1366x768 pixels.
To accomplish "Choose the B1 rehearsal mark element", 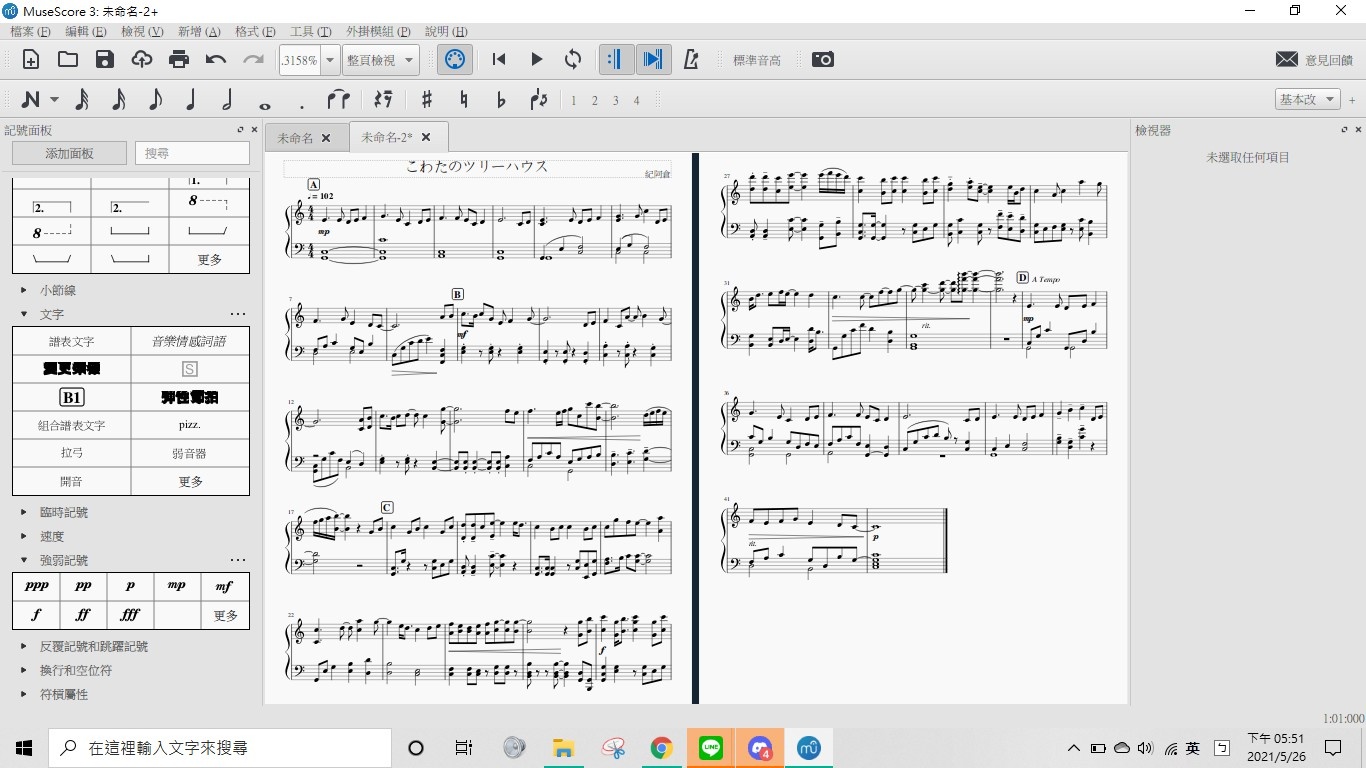I will coord(71,397).
